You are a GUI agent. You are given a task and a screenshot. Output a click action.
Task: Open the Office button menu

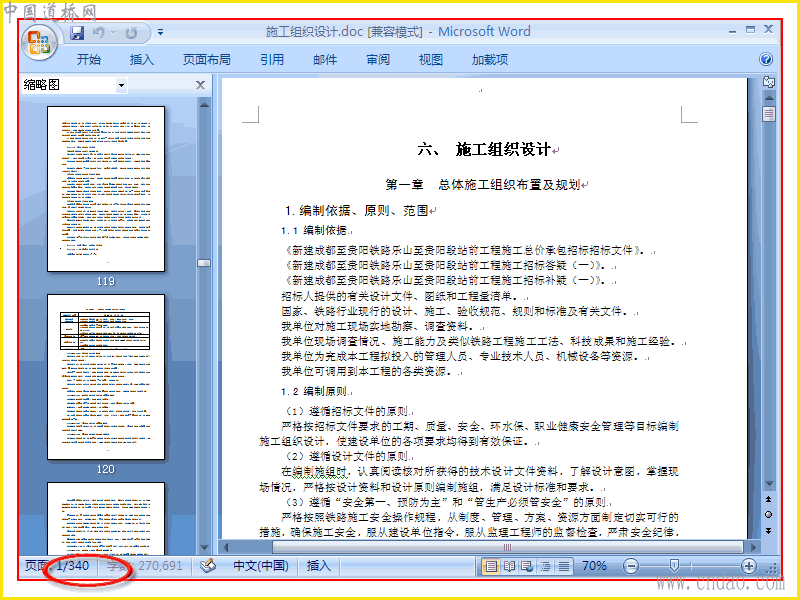(x=39, y=43)
